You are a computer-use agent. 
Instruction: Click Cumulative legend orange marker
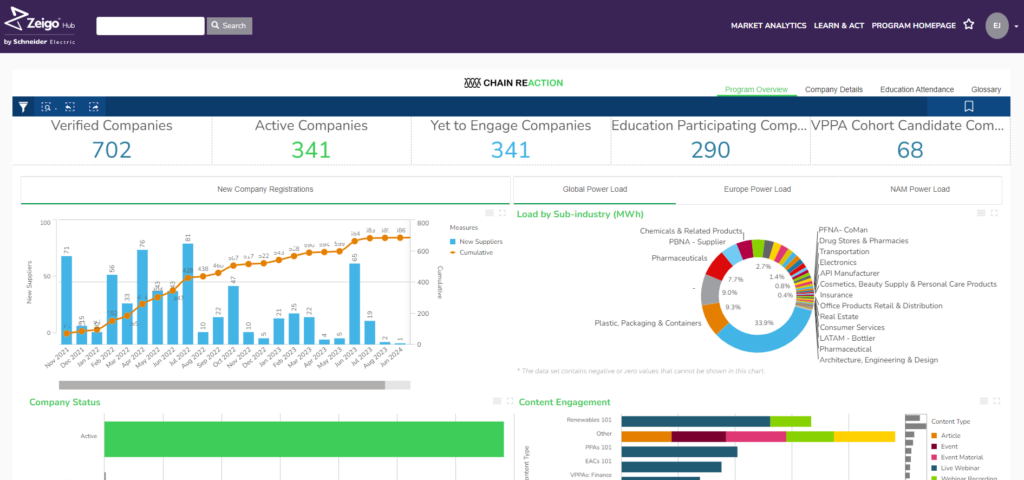(x=453, y=252)
